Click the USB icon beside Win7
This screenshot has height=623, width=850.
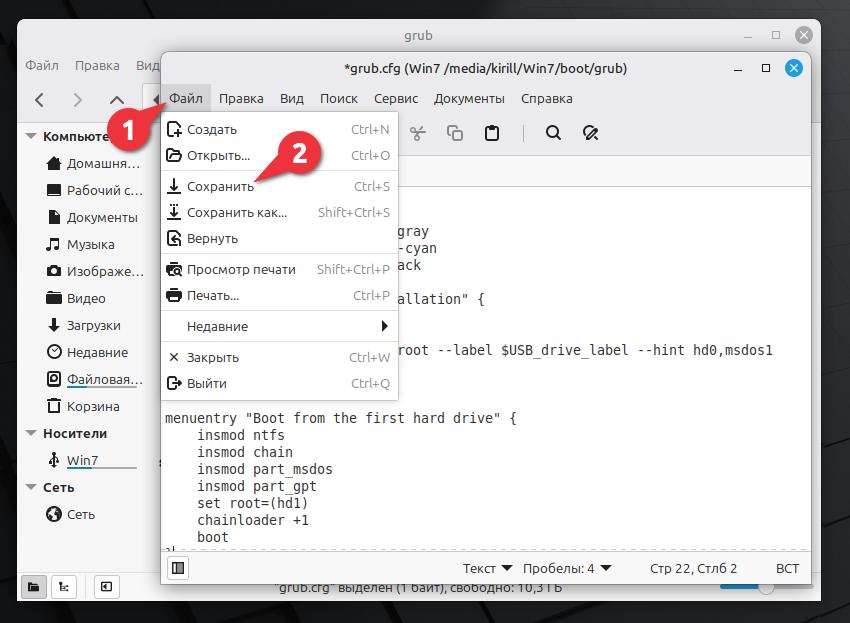54,460
